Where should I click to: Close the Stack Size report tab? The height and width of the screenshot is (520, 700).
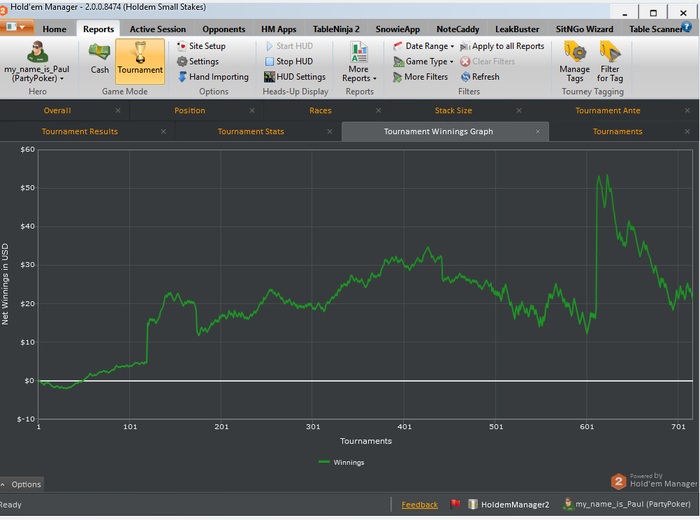(x=519, y=111)
